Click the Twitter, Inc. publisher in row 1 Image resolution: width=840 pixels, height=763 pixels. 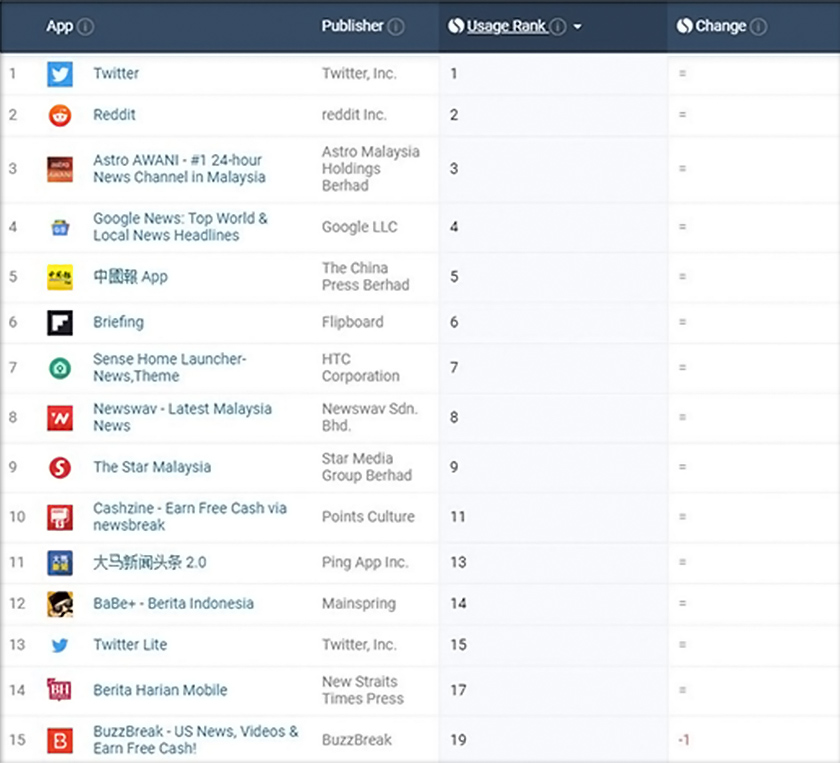[359, 74]
